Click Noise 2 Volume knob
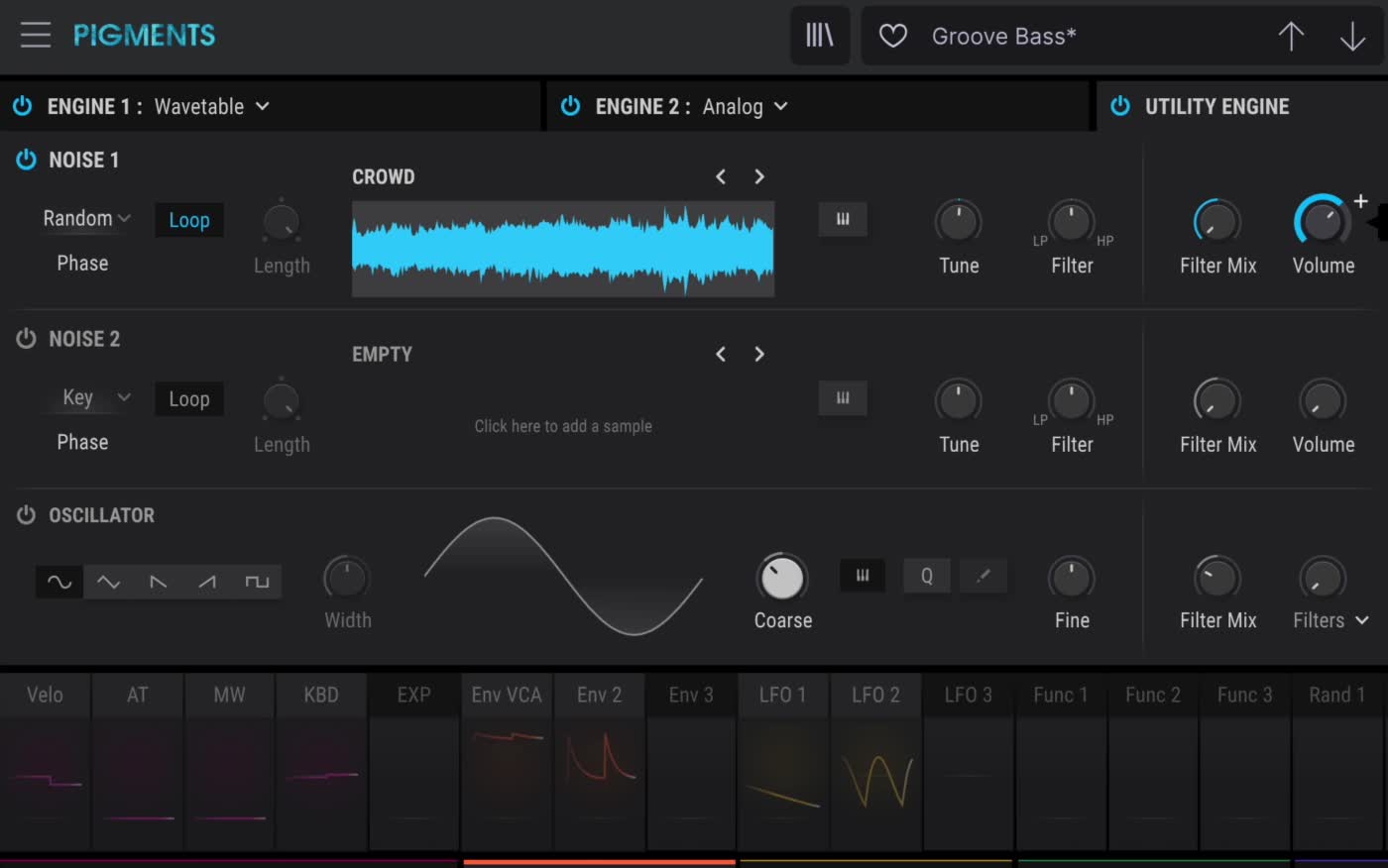 click(1323, 400)
